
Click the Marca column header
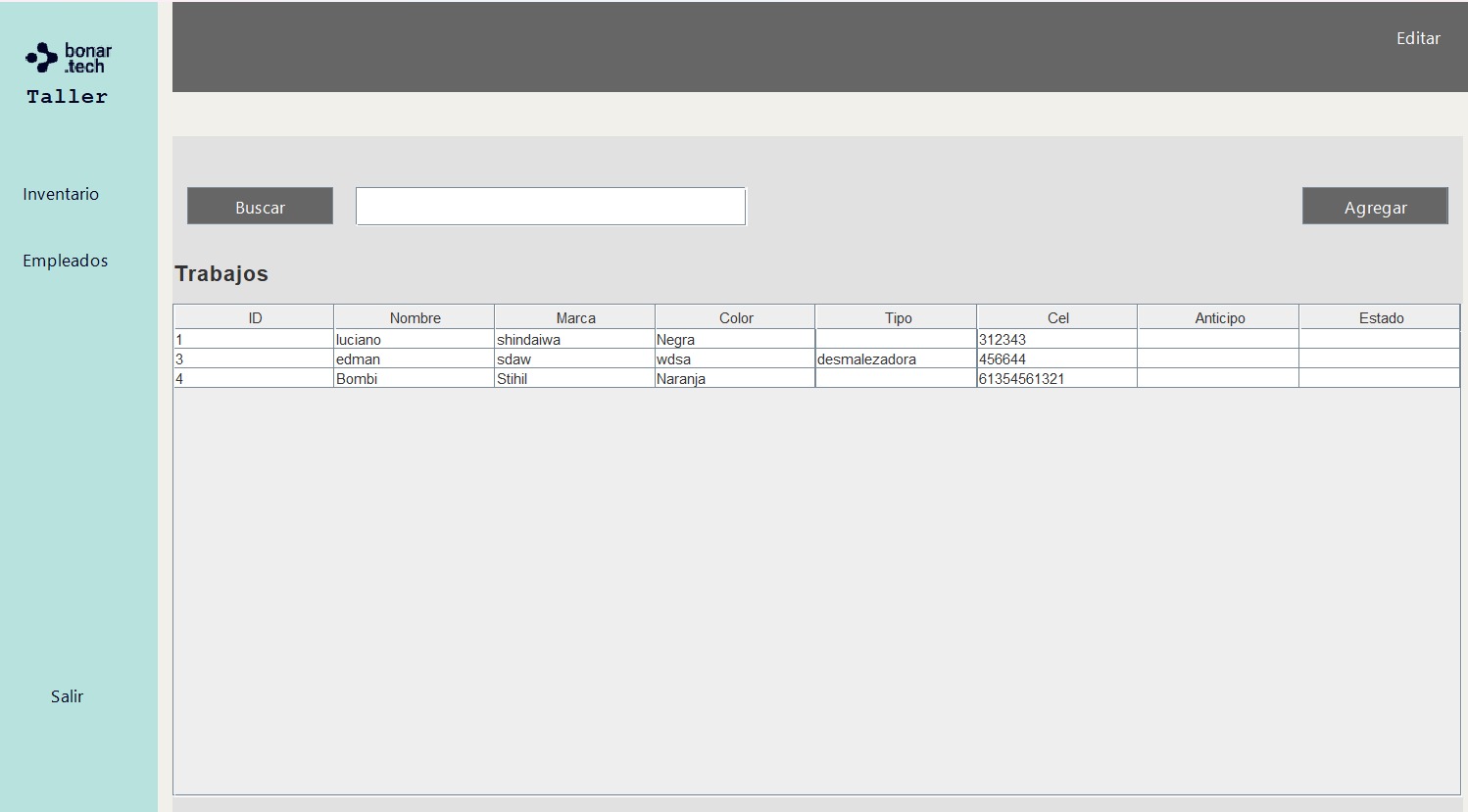tap(575, 316)
